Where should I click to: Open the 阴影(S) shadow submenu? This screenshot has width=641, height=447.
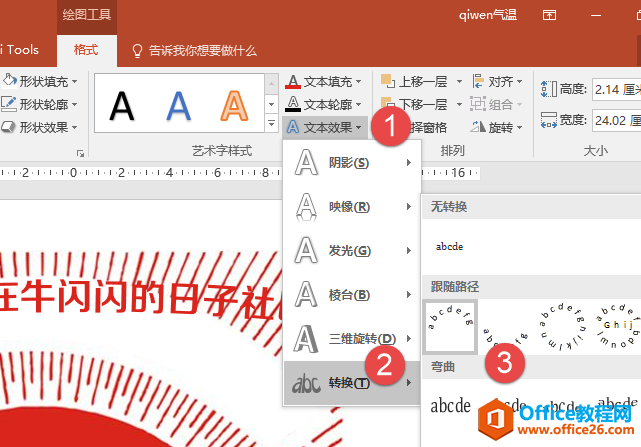(352, 163)
